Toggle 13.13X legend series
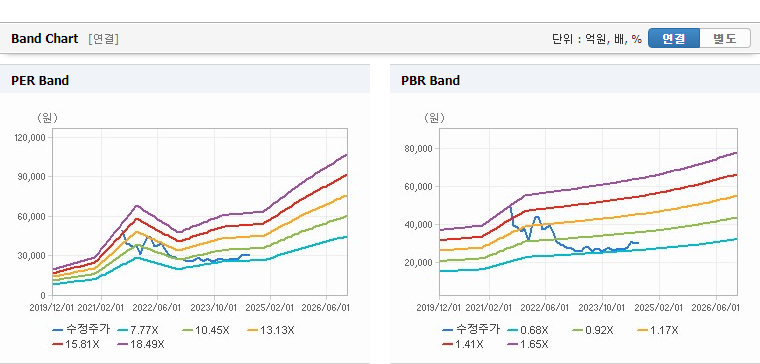This screenshot has height=364, width=760. coord(270,331)
